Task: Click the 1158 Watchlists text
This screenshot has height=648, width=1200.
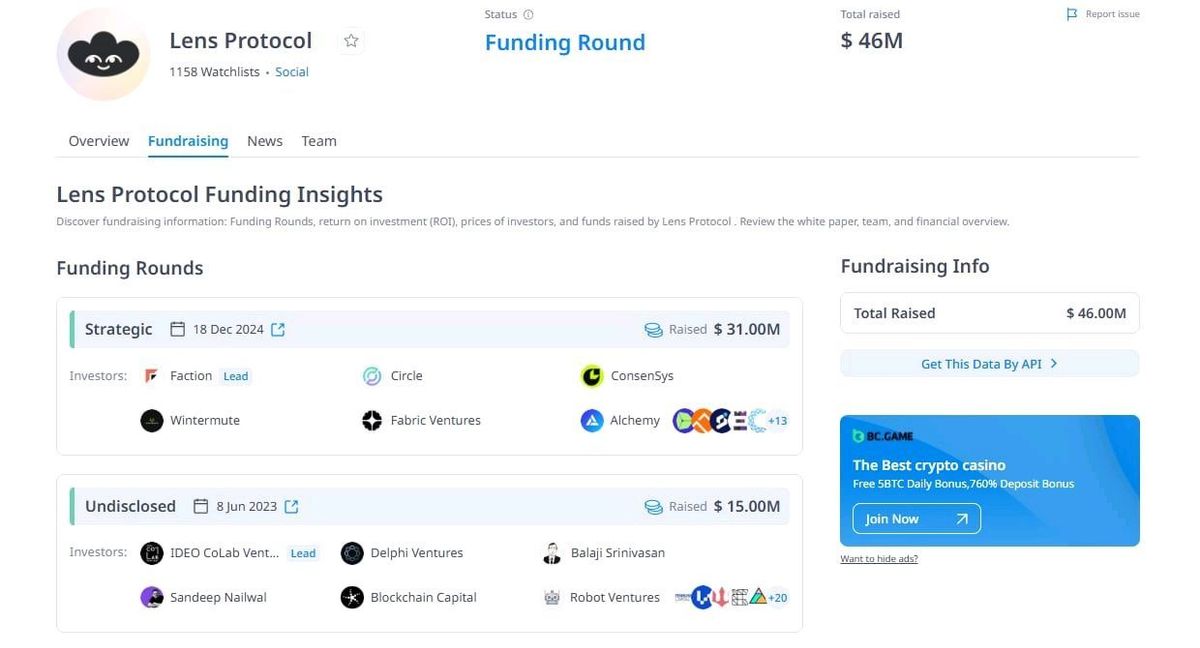Action: (214, 72)
